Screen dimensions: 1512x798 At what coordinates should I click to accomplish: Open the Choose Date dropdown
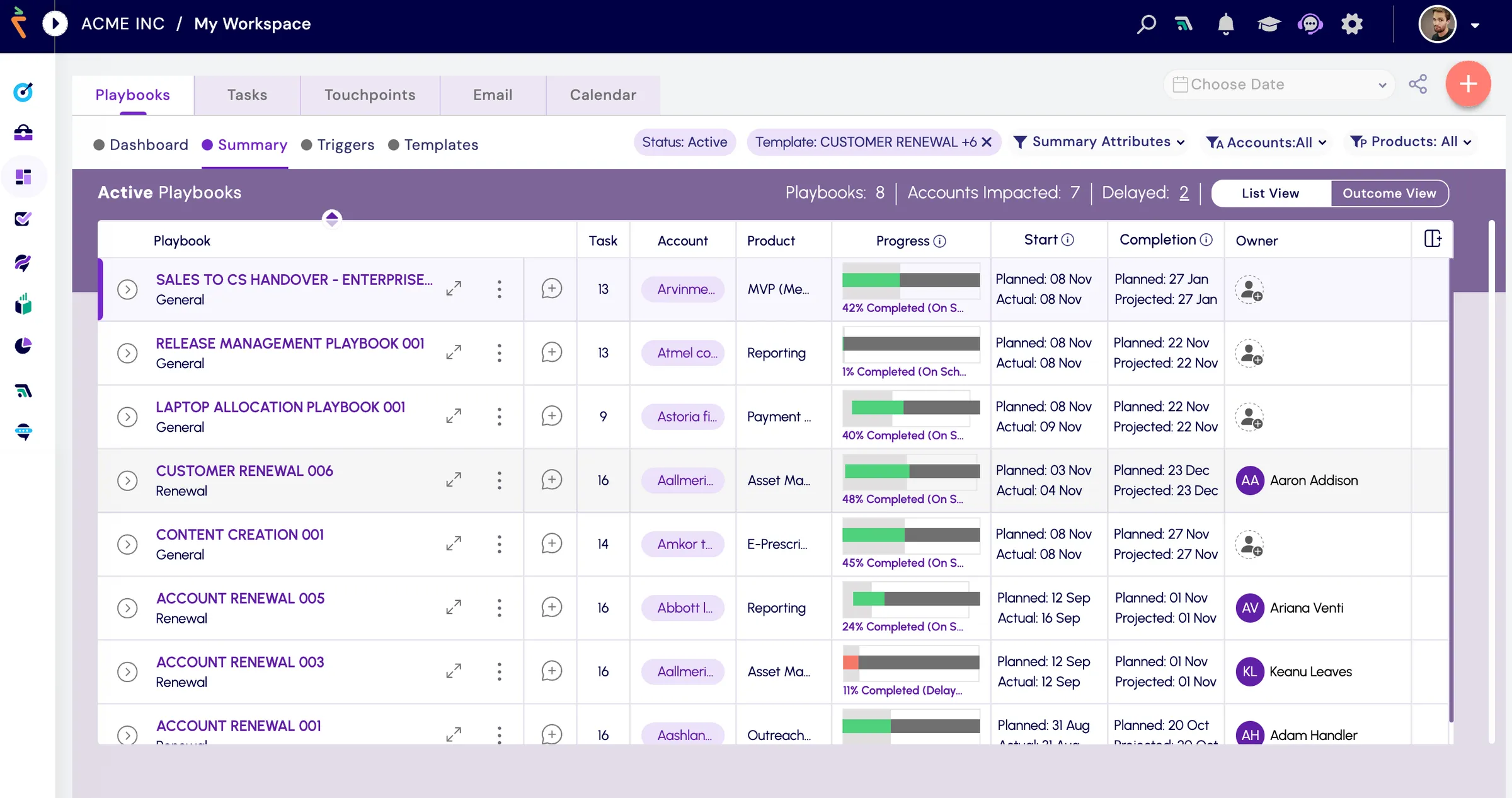coord(1278,84)
